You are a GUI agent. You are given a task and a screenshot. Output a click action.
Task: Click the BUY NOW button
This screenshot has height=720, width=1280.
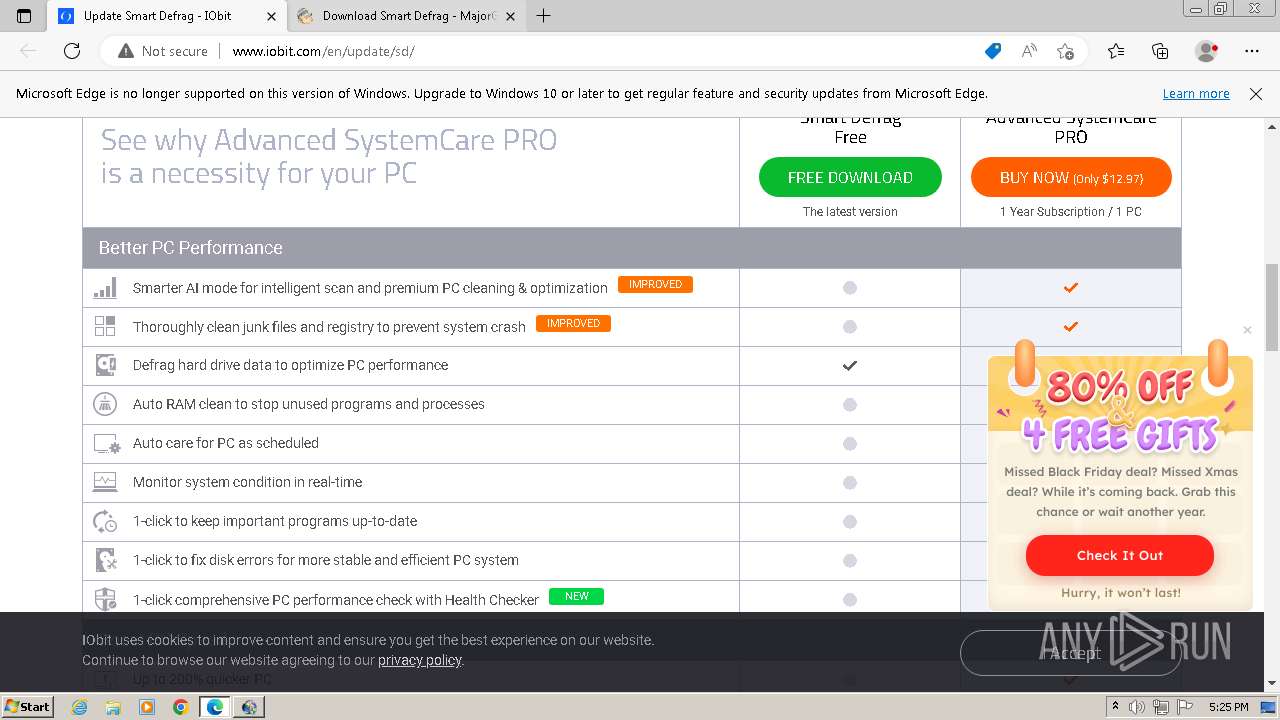[1071, 177]
